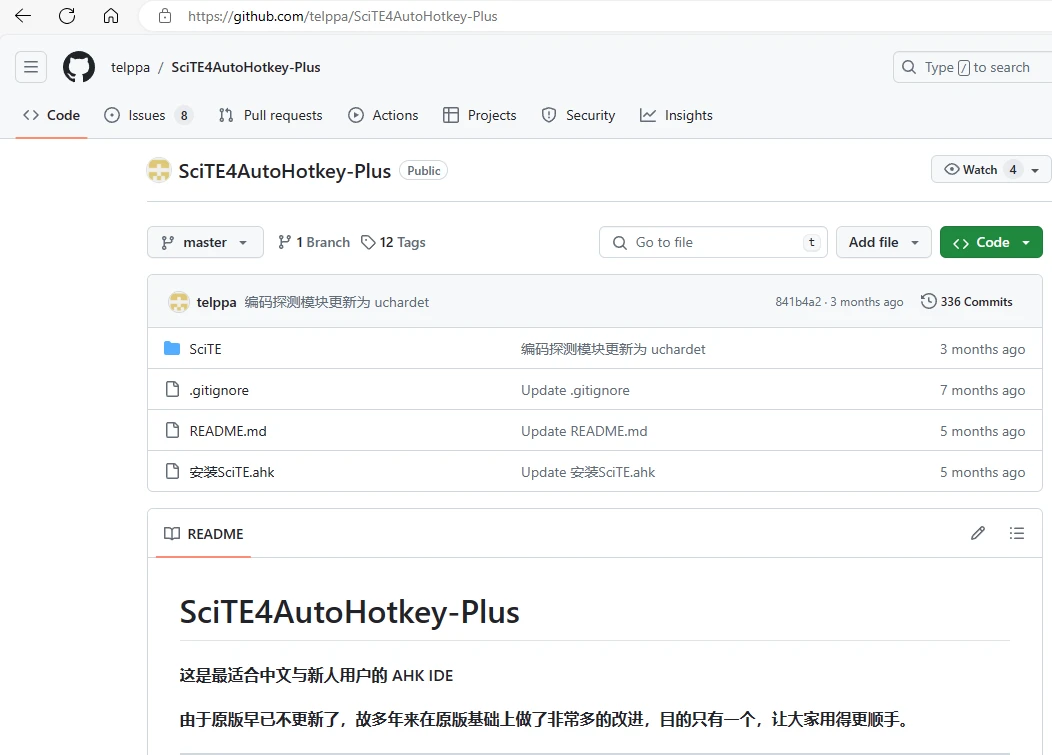1052x755 pixels.
Task: Open commit hash 841b4a2
Action: pyautogui.click(x=798, y=302)
